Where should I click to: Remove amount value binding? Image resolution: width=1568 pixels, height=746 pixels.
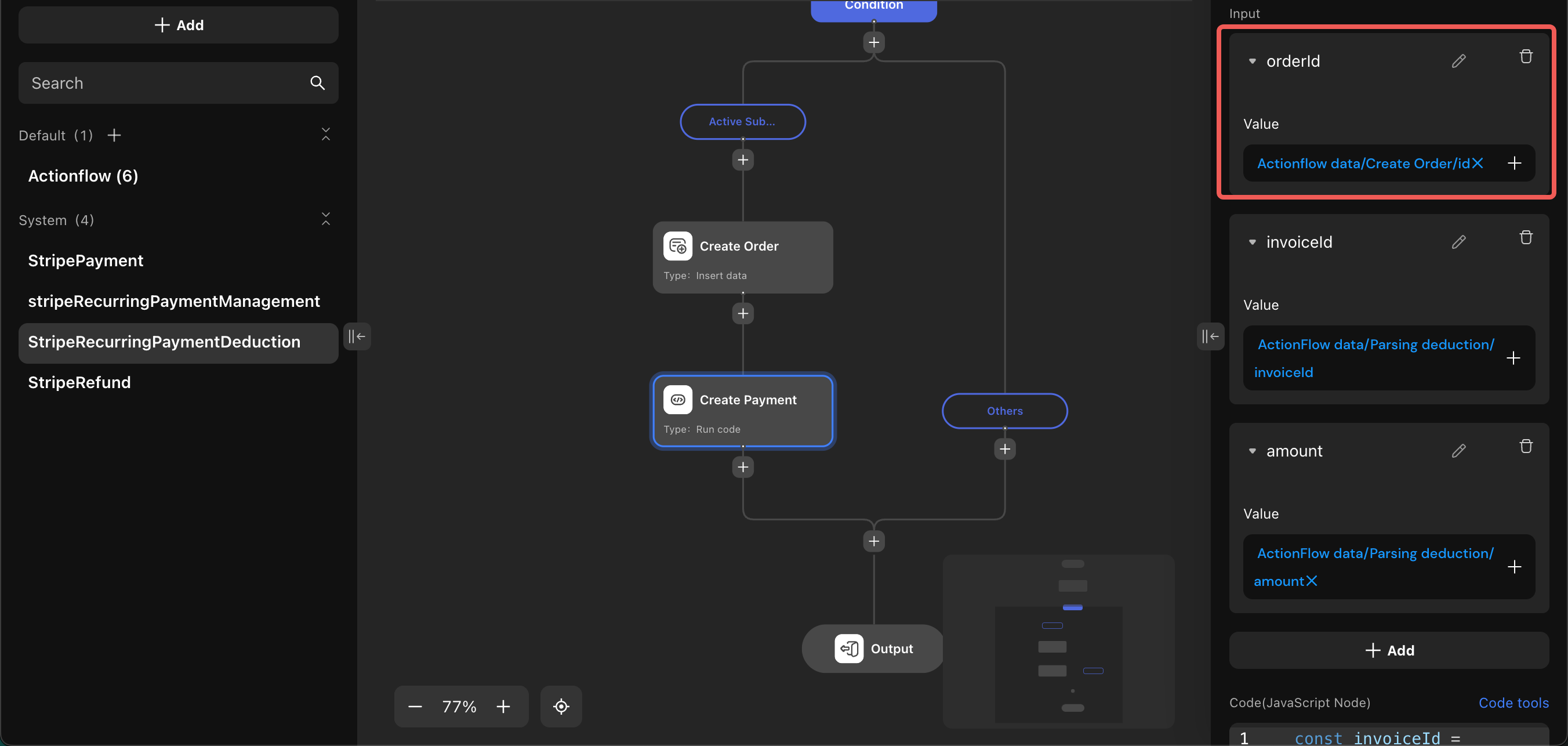click(x=1312, y=581)
